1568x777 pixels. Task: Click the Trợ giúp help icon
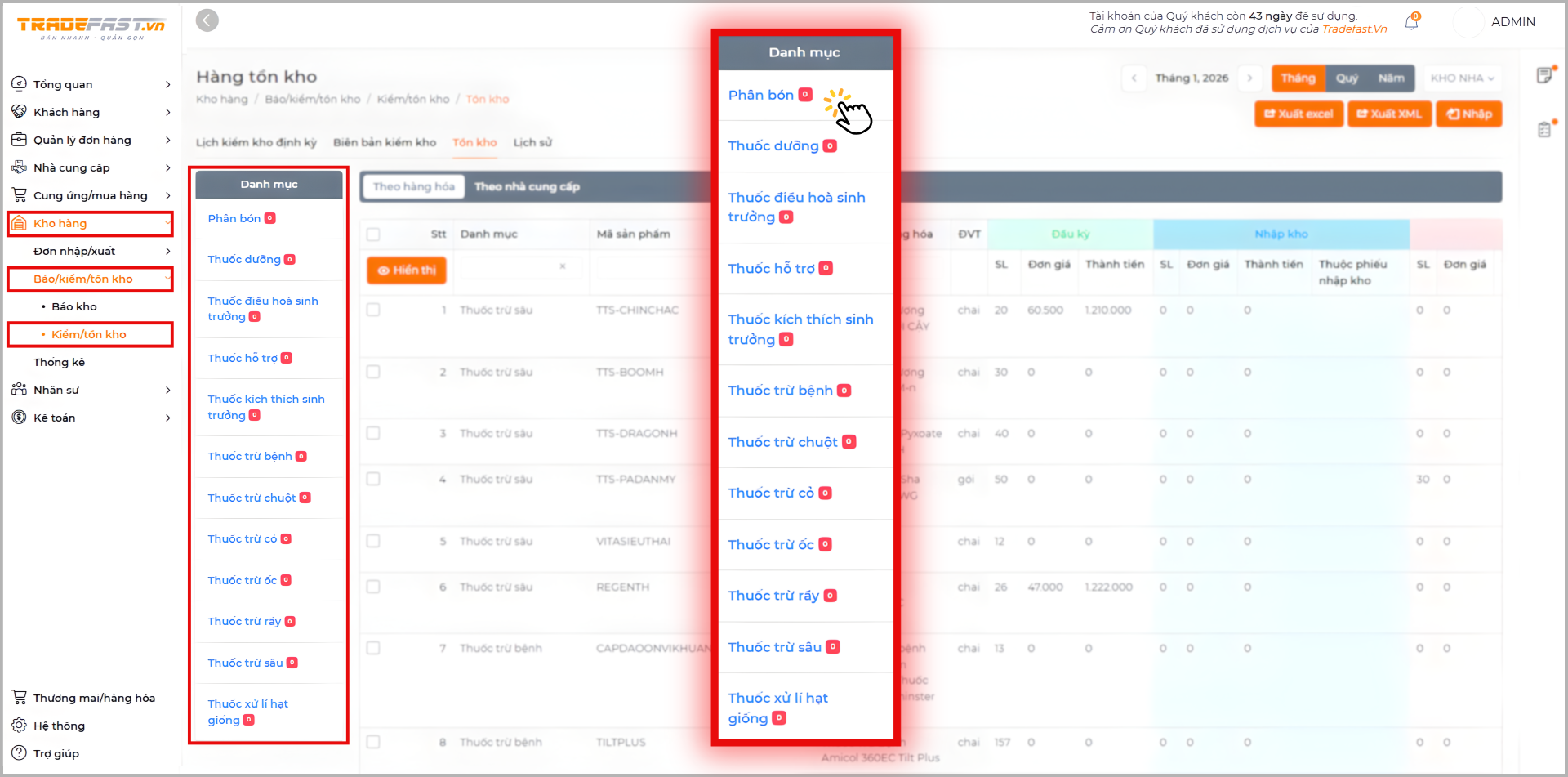tap(19, 753)
